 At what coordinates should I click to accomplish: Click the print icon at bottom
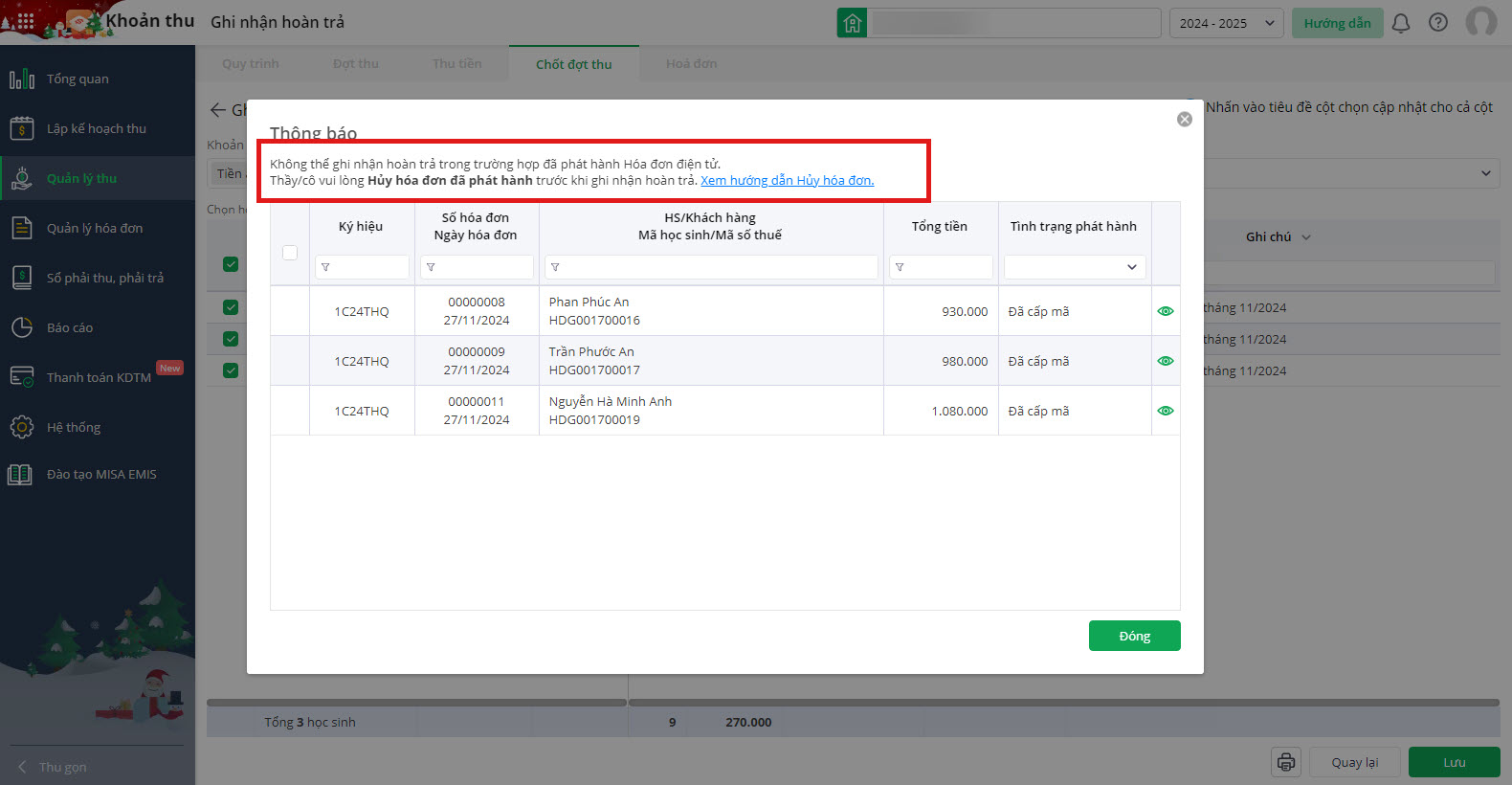(x=1286, y=762)
